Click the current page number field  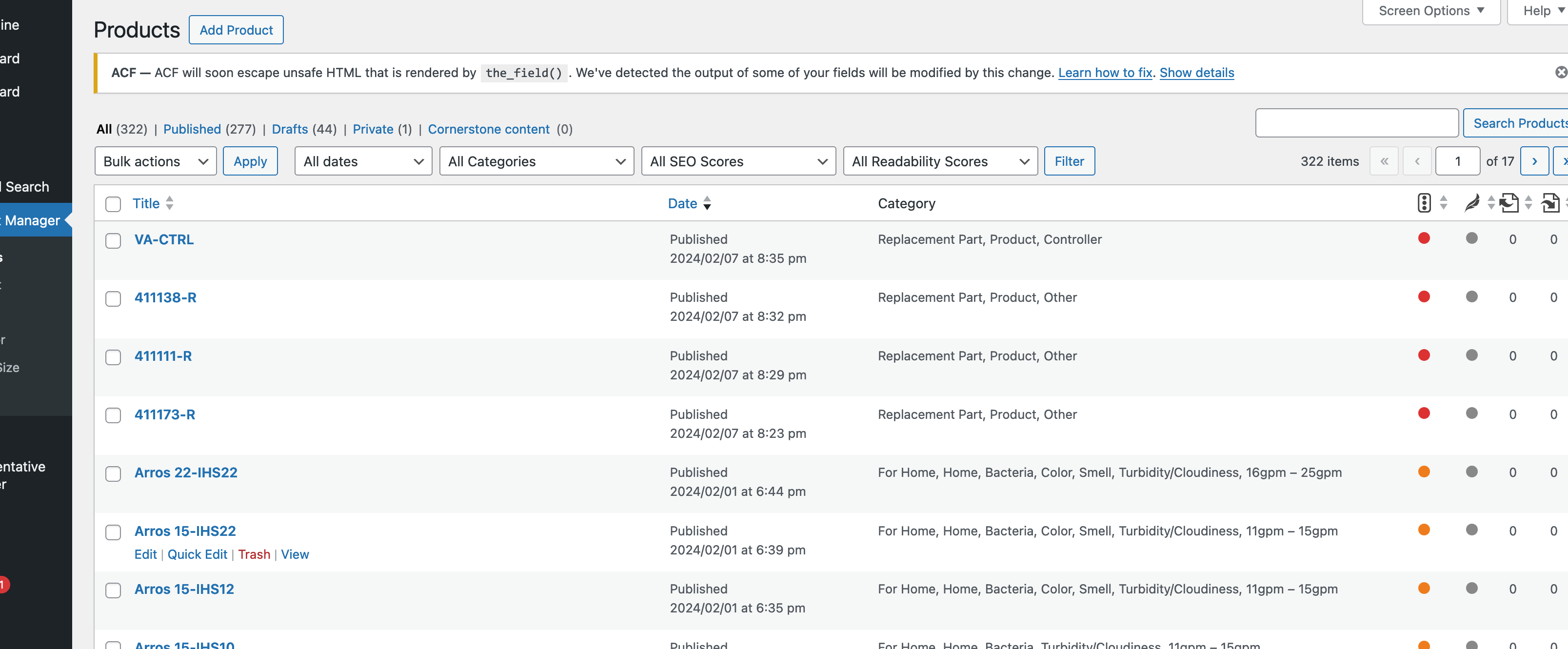[x=1457, y=161]
